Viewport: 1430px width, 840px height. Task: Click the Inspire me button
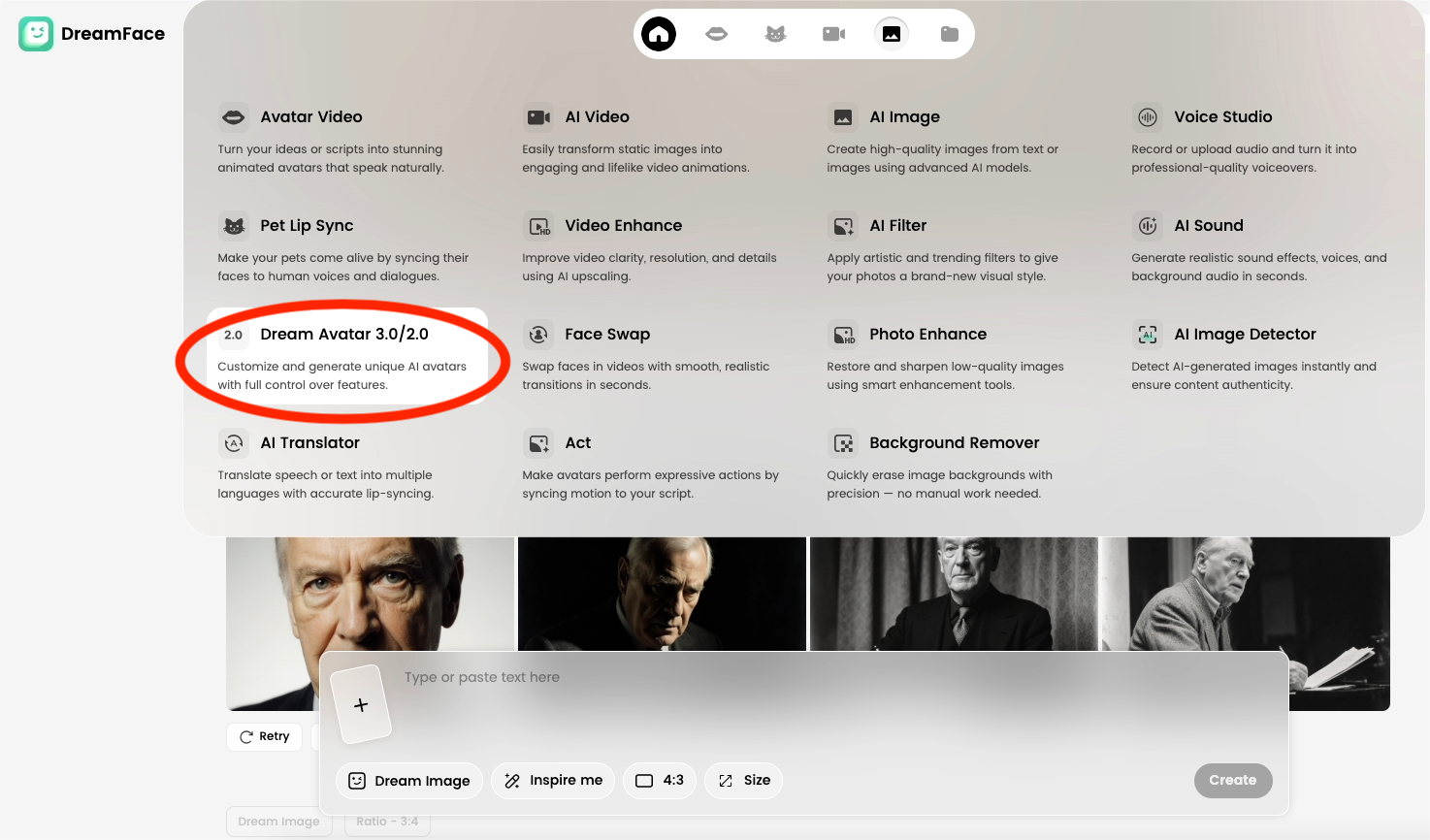pyautogui.click(x=553, y=780)
